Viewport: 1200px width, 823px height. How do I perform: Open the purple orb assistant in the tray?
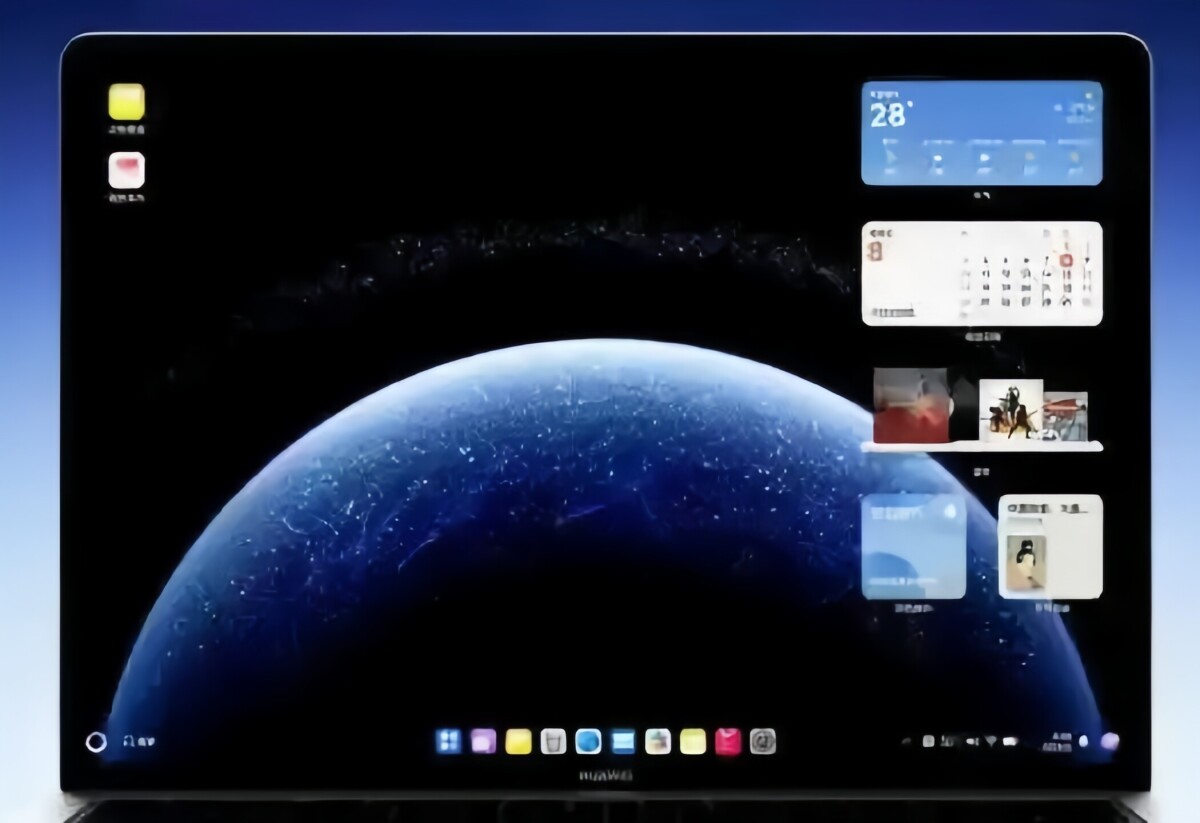1109,741
